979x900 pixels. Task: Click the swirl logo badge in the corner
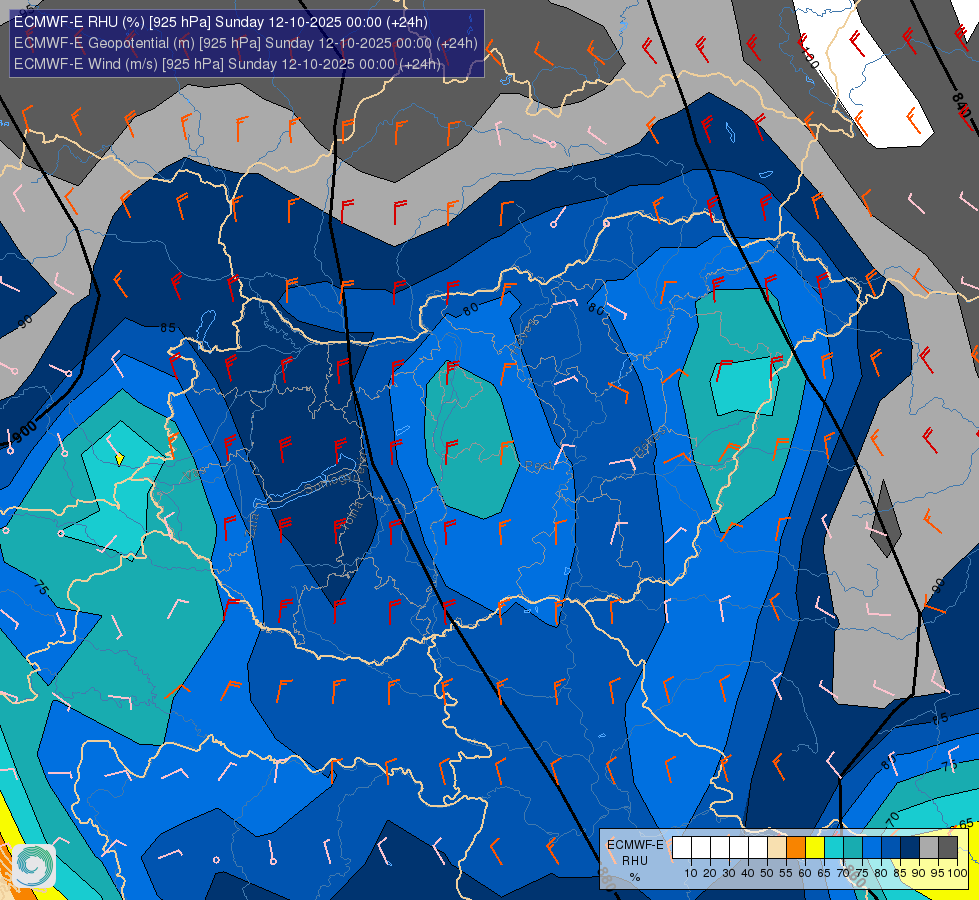tap(34, 866)
